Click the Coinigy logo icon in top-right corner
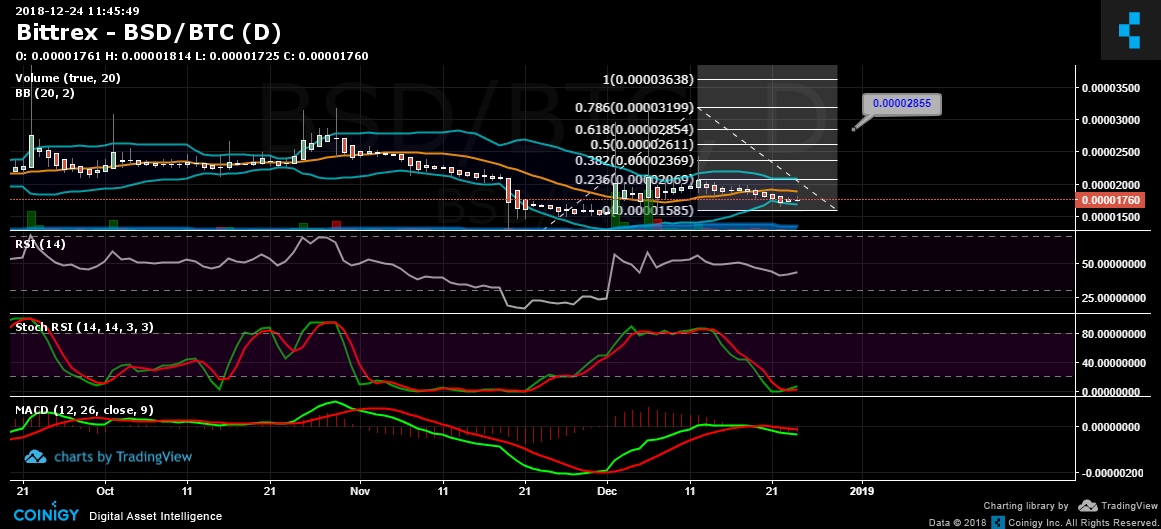 tap(1129, 30)
